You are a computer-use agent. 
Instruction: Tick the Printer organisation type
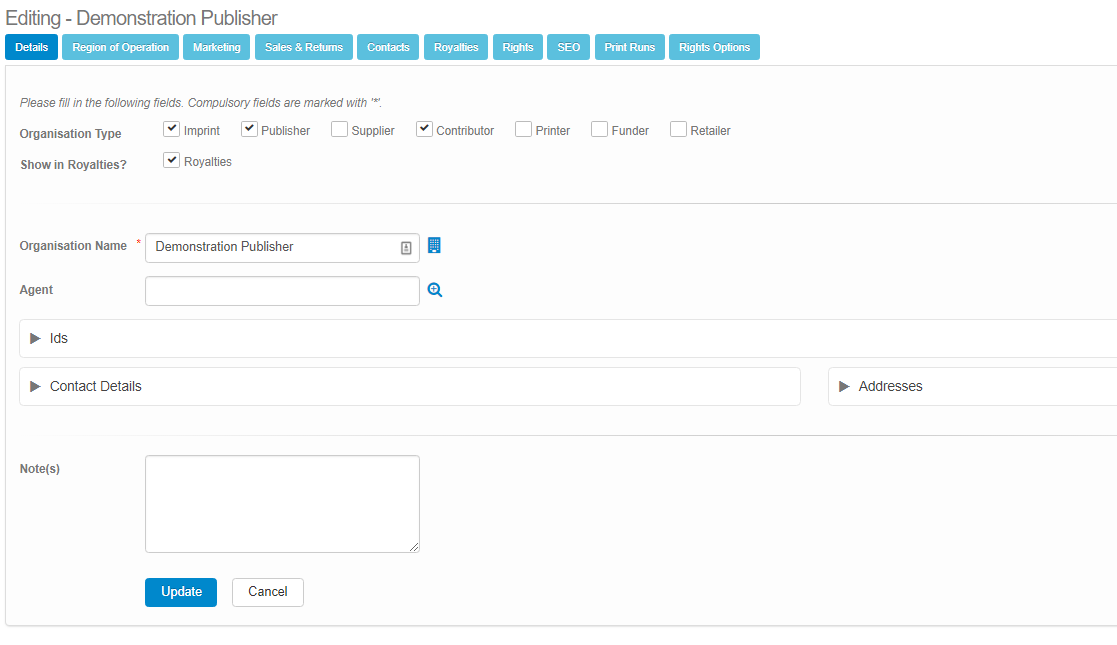pos(523,129)
